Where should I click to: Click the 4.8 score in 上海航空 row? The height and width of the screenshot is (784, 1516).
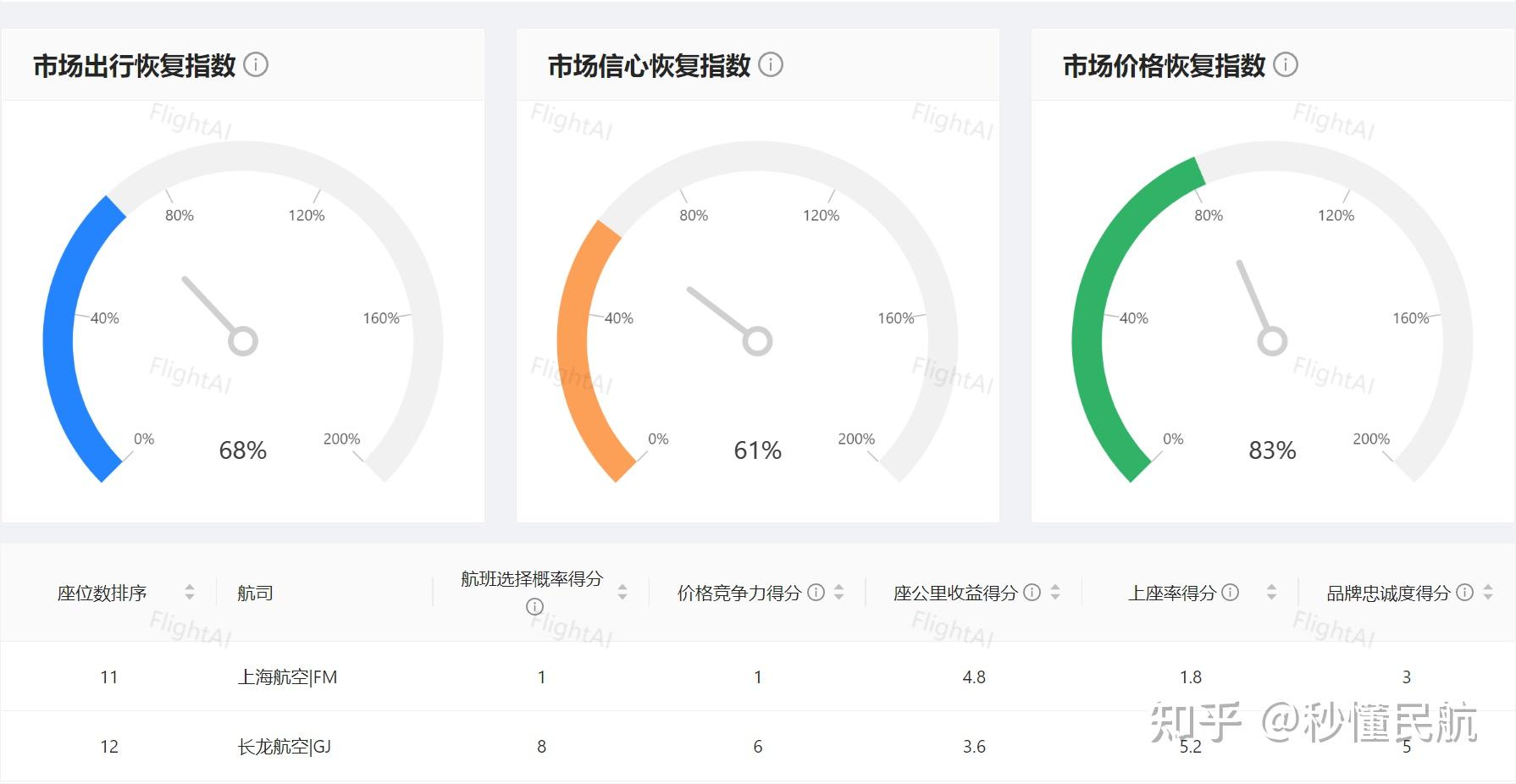(974, 677)
